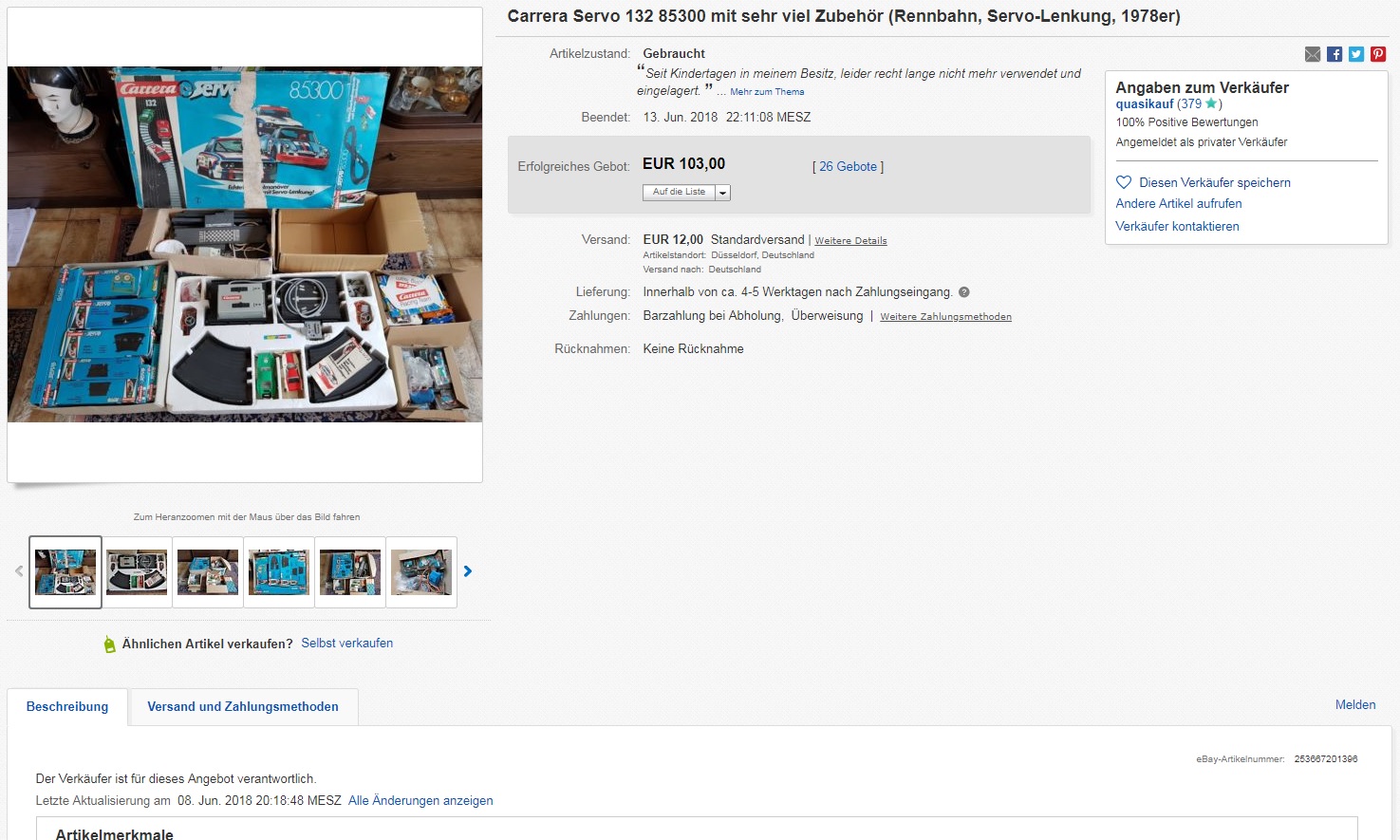Share listing on Twitter
Image resolution: width=1400 pixels, height=840 pixels.
click(x=1356, y=54)
